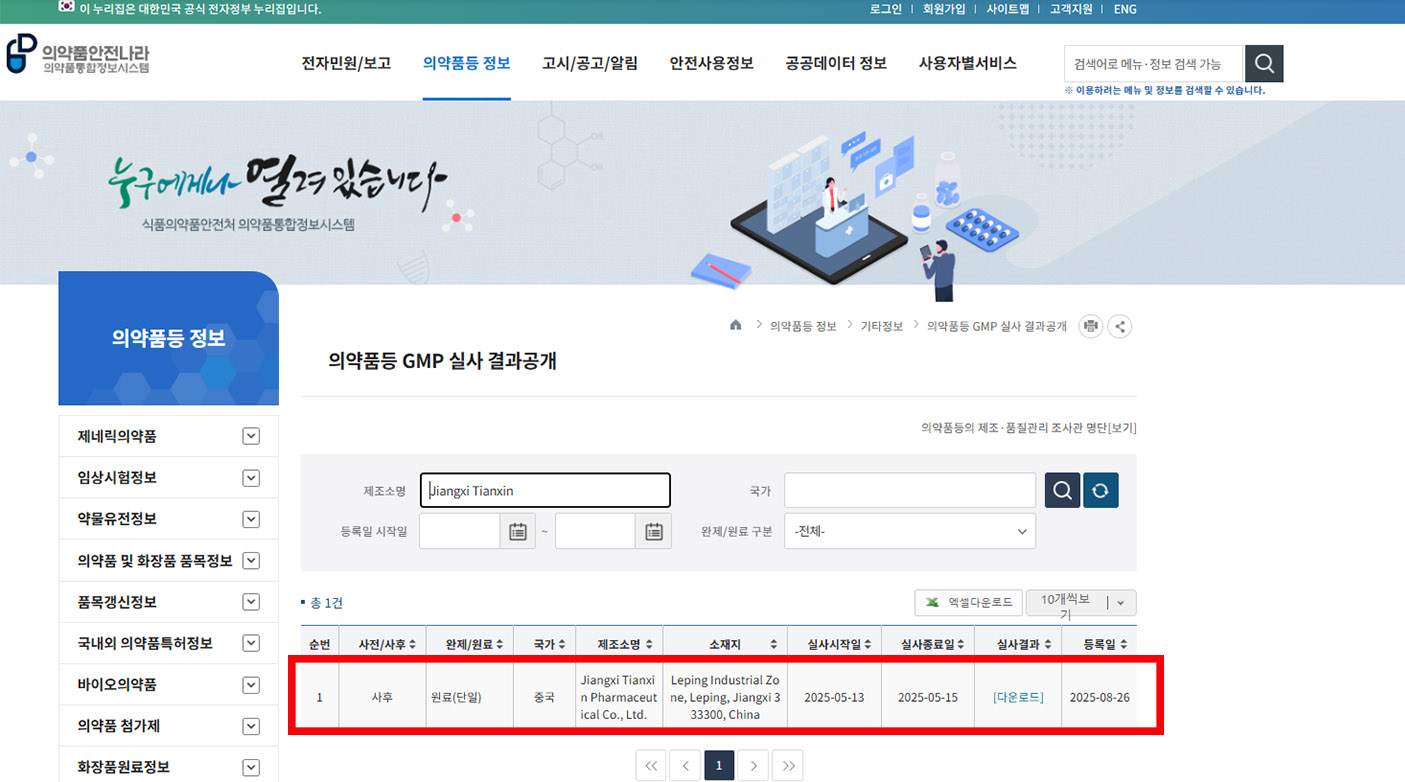The width and height of the screenshot is (1405, 782).
Task: Click the share page icon
Action: click(x=1120, y=326)
